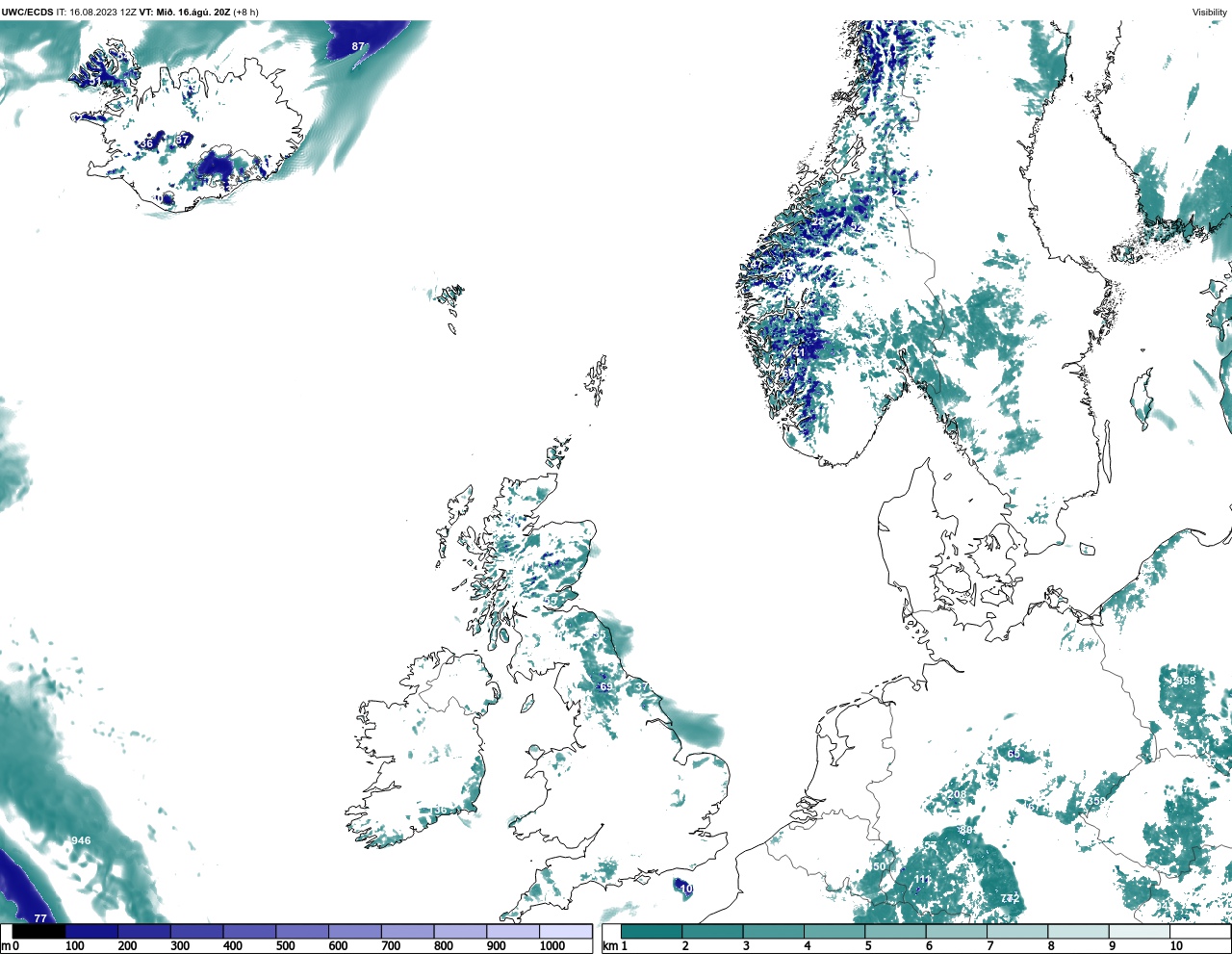The width and height of the screenshot is (1232, 954).
Task: Click the "UWC/ECDS" title text
Action: (27, 12)
